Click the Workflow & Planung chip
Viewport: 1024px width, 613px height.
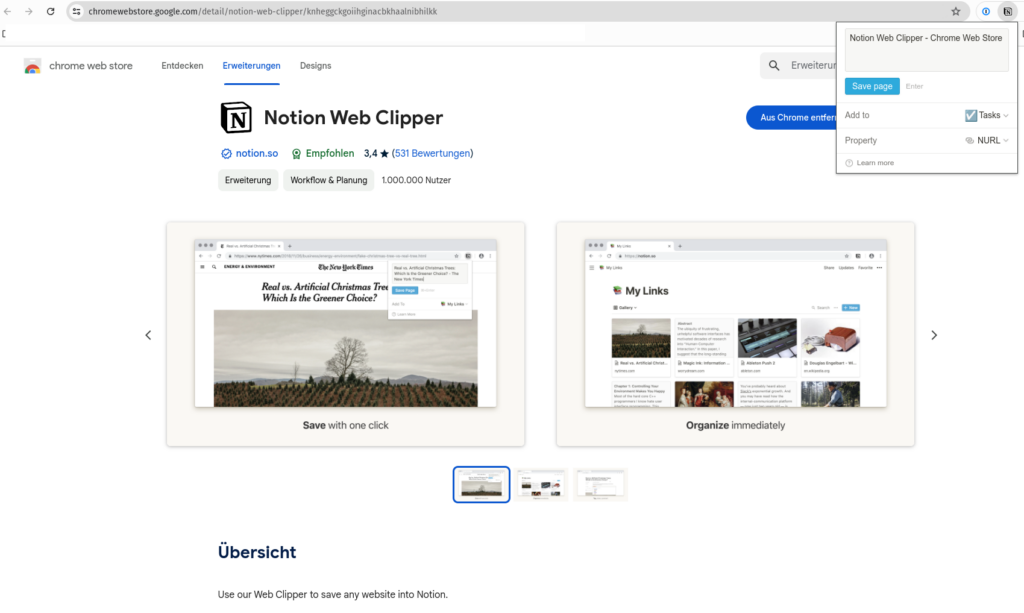pos(328,180)
